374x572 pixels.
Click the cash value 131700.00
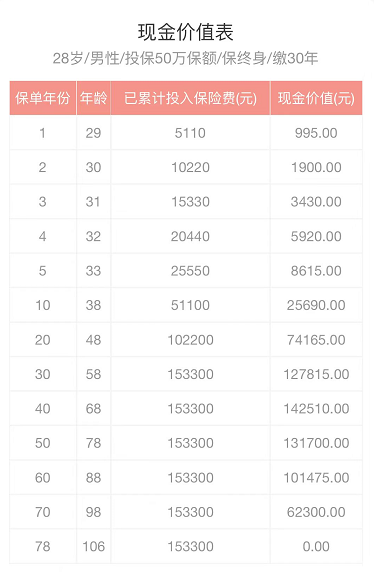(316, 443)
